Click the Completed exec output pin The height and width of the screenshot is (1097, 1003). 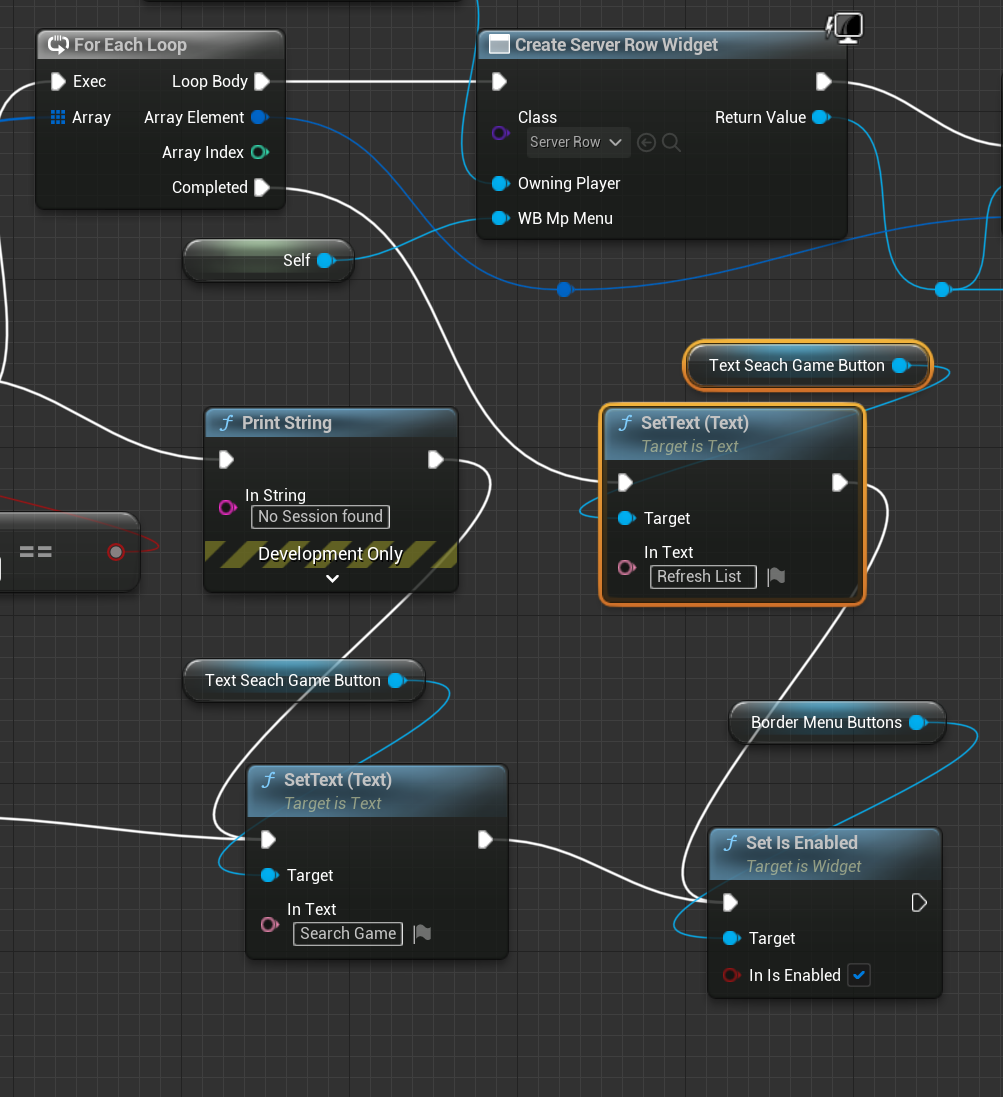262,187
